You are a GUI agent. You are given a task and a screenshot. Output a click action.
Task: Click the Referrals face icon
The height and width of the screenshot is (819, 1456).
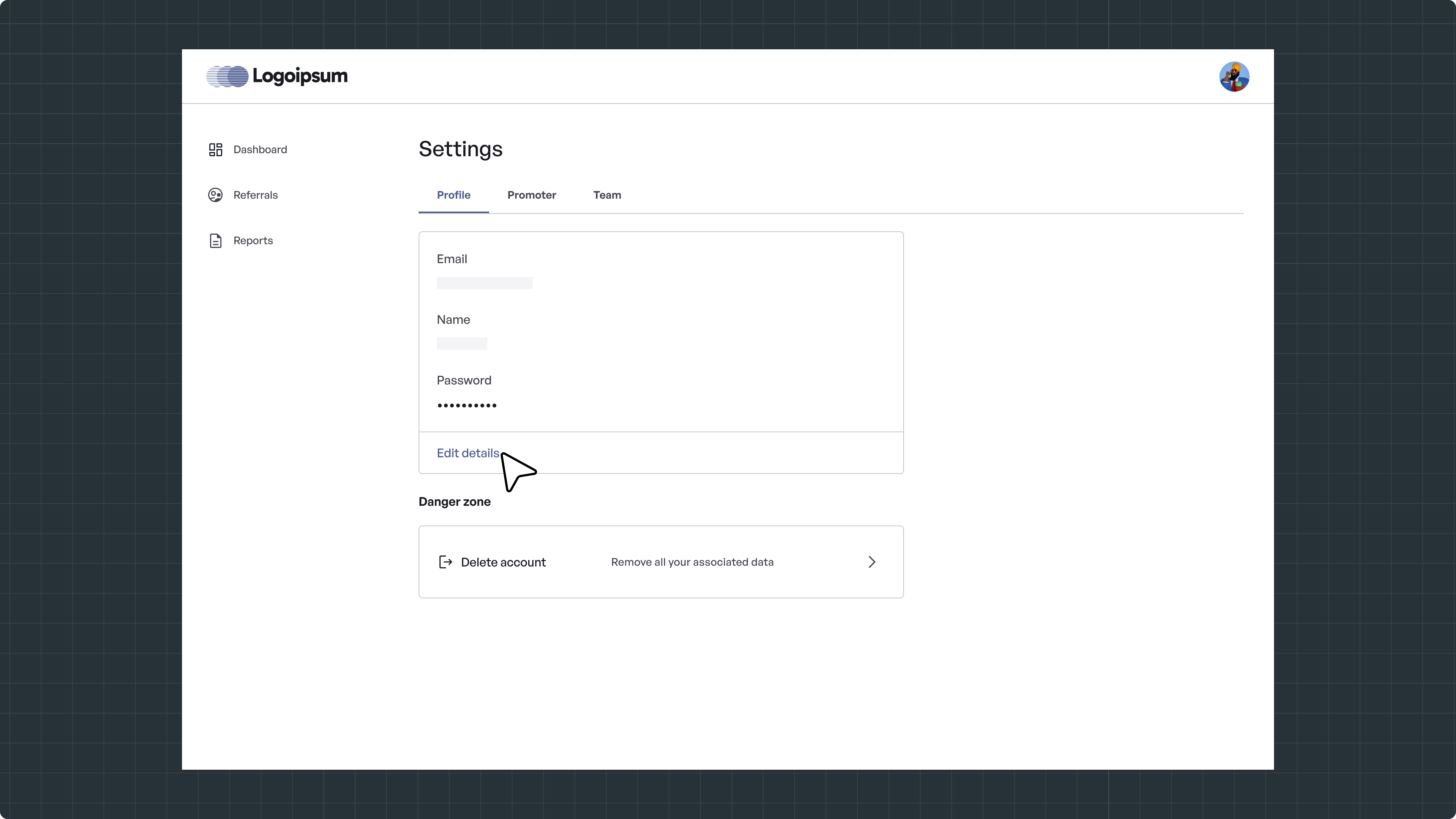coord(215,195)
